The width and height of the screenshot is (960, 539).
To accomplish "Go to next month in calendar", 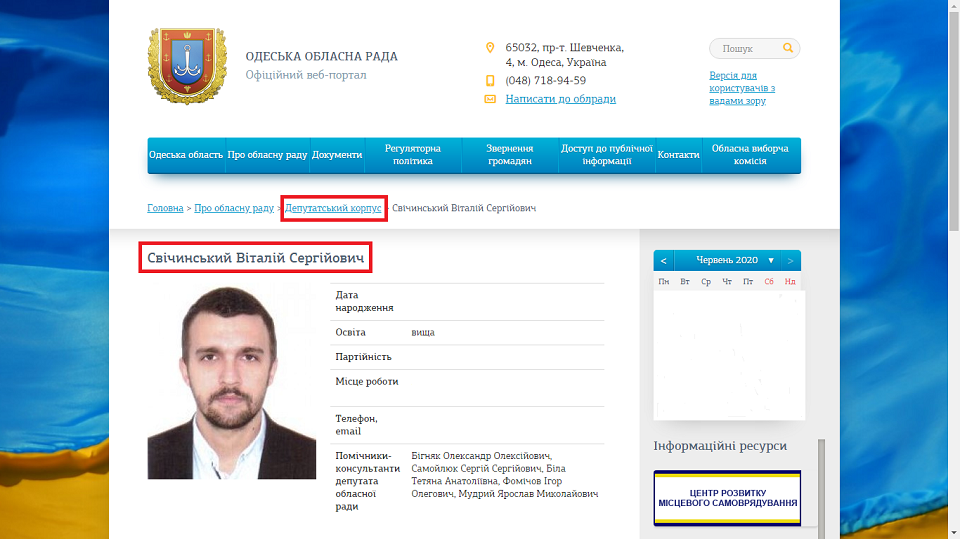I will click(x=790, y=261).
